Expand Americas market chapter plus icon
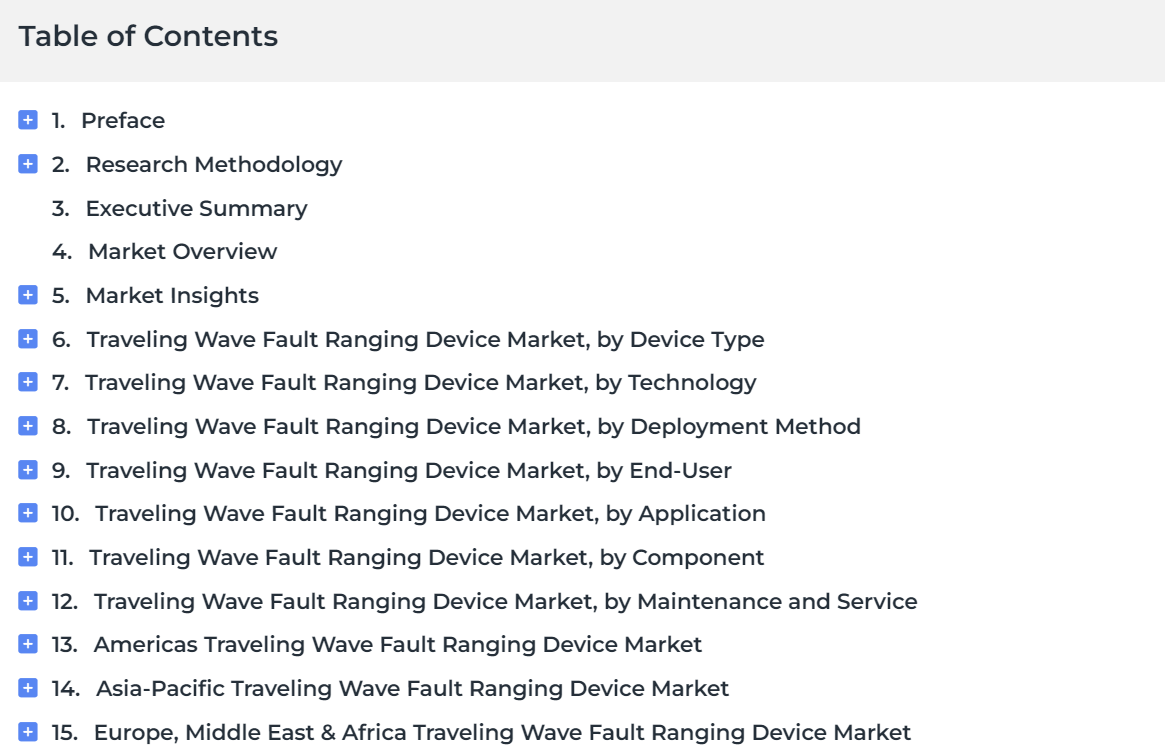The image size is (1165, 753). coord(27,644)
